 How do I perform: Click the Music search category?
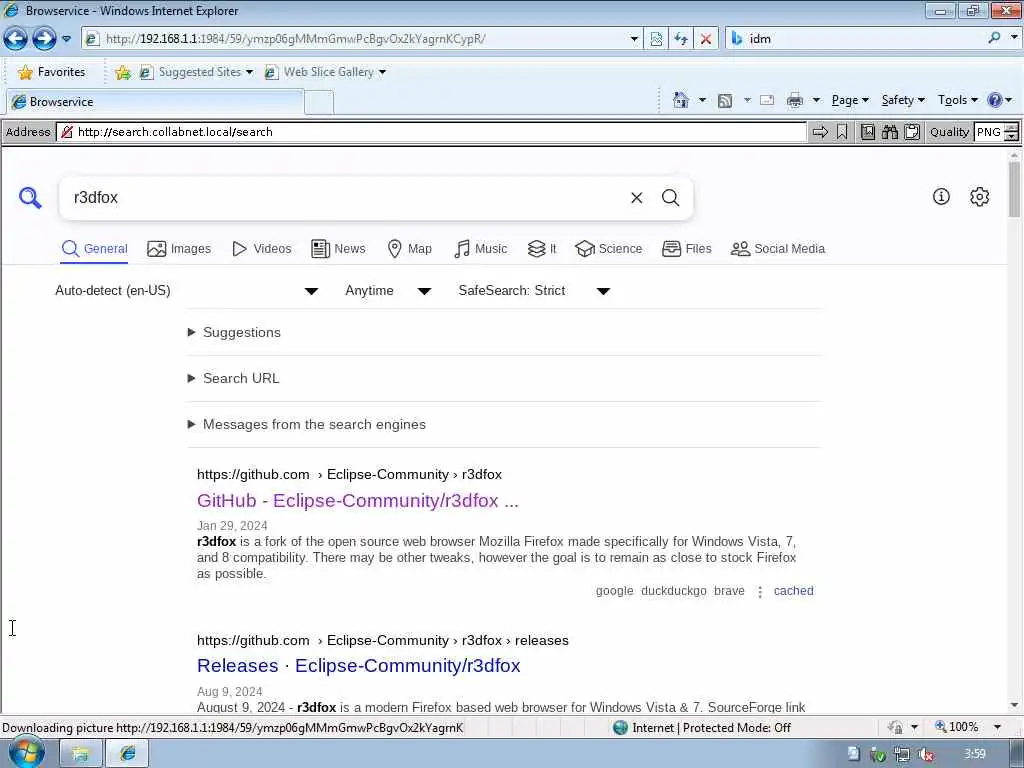click(x=481, y=249)
